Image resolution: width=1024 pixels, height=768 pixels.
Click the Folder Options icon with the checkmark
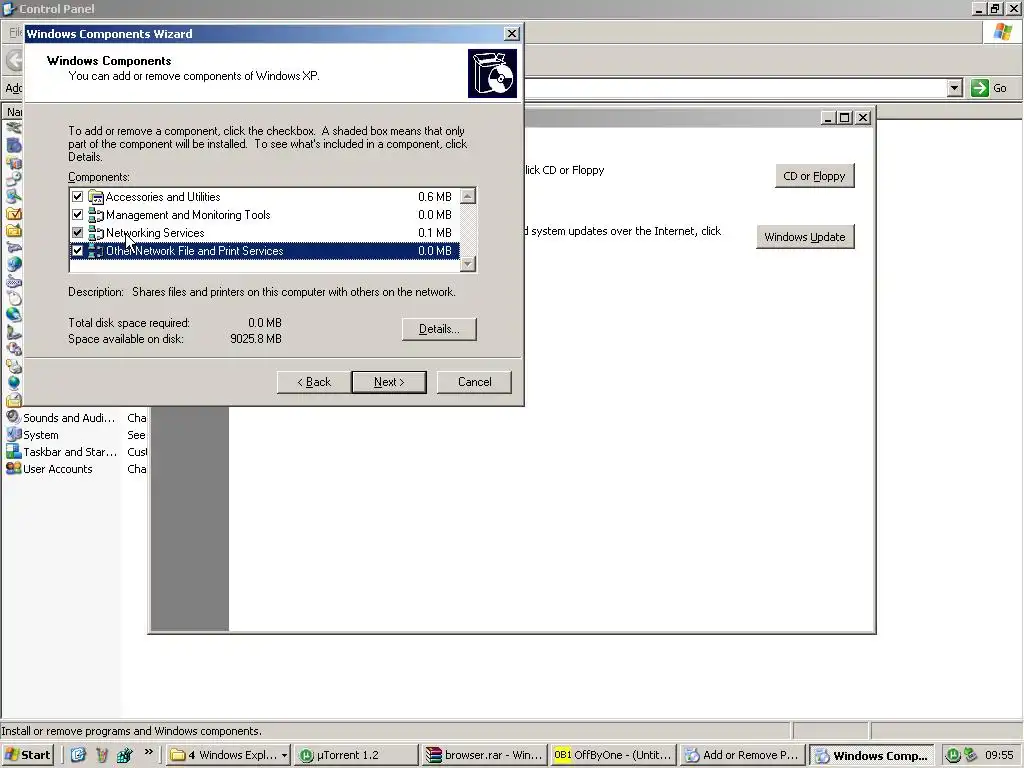click(14, 214)
